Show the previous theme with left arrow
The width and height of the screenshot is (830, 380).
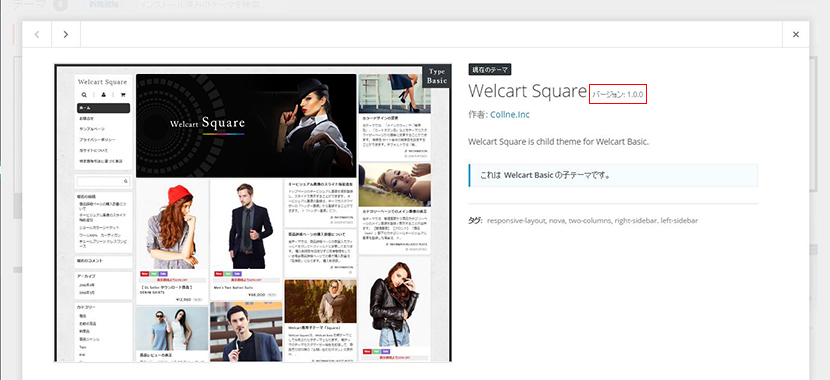(x=37, y=34)
